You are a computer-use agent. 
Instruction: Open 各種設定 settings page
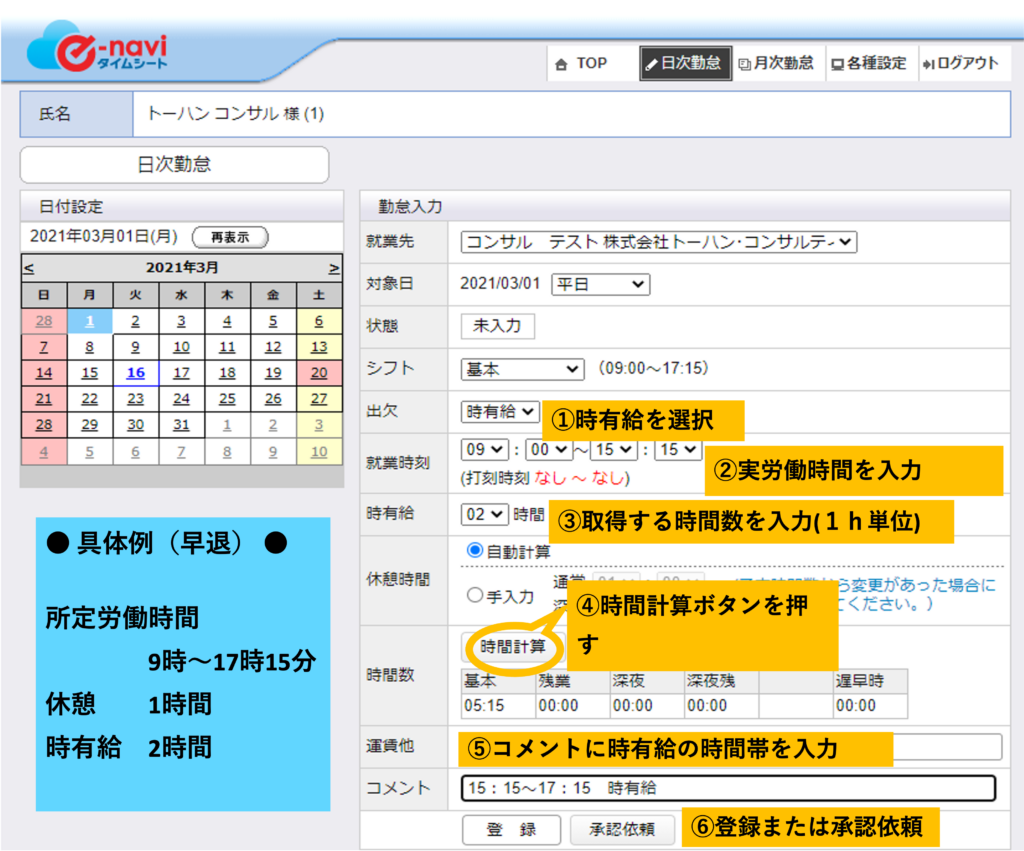[869, 63]
